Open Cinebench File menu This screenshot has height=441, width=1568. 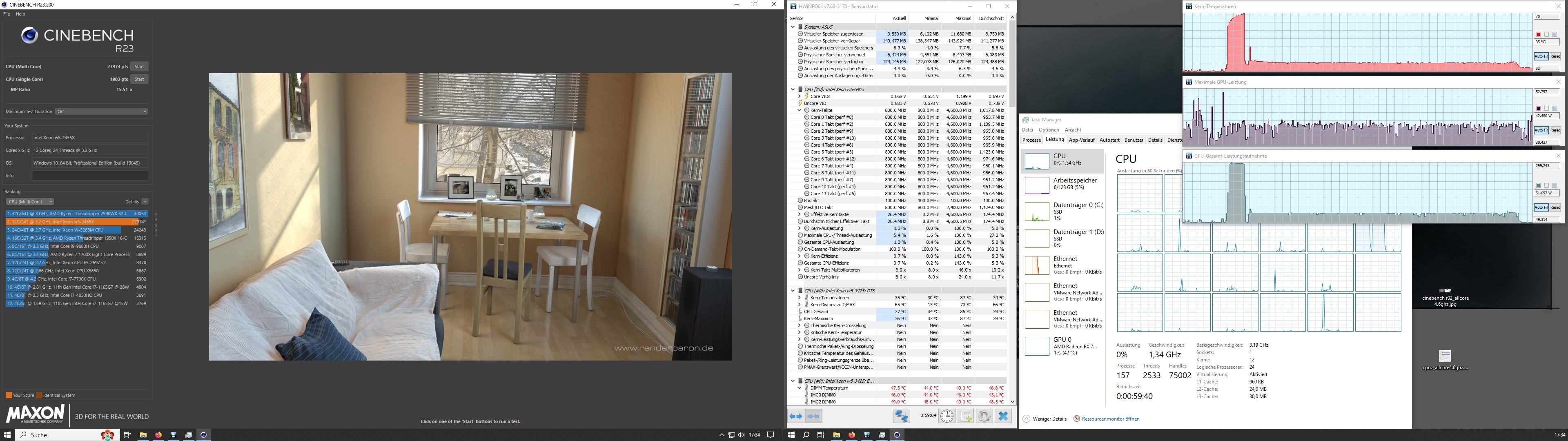pyautogui.click(x=7, y=14)
